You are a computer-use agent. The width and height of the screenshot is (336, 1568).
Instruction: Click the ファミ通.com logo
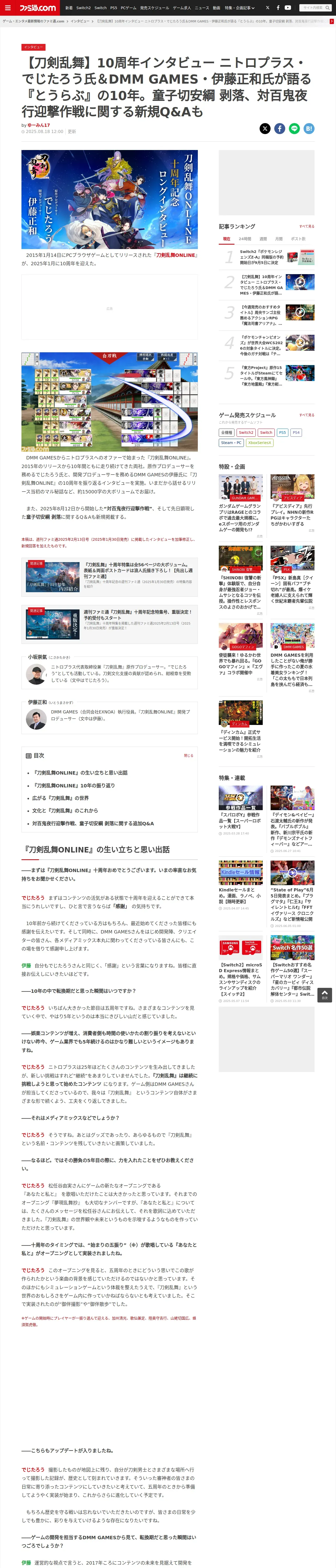pos(37,8)
